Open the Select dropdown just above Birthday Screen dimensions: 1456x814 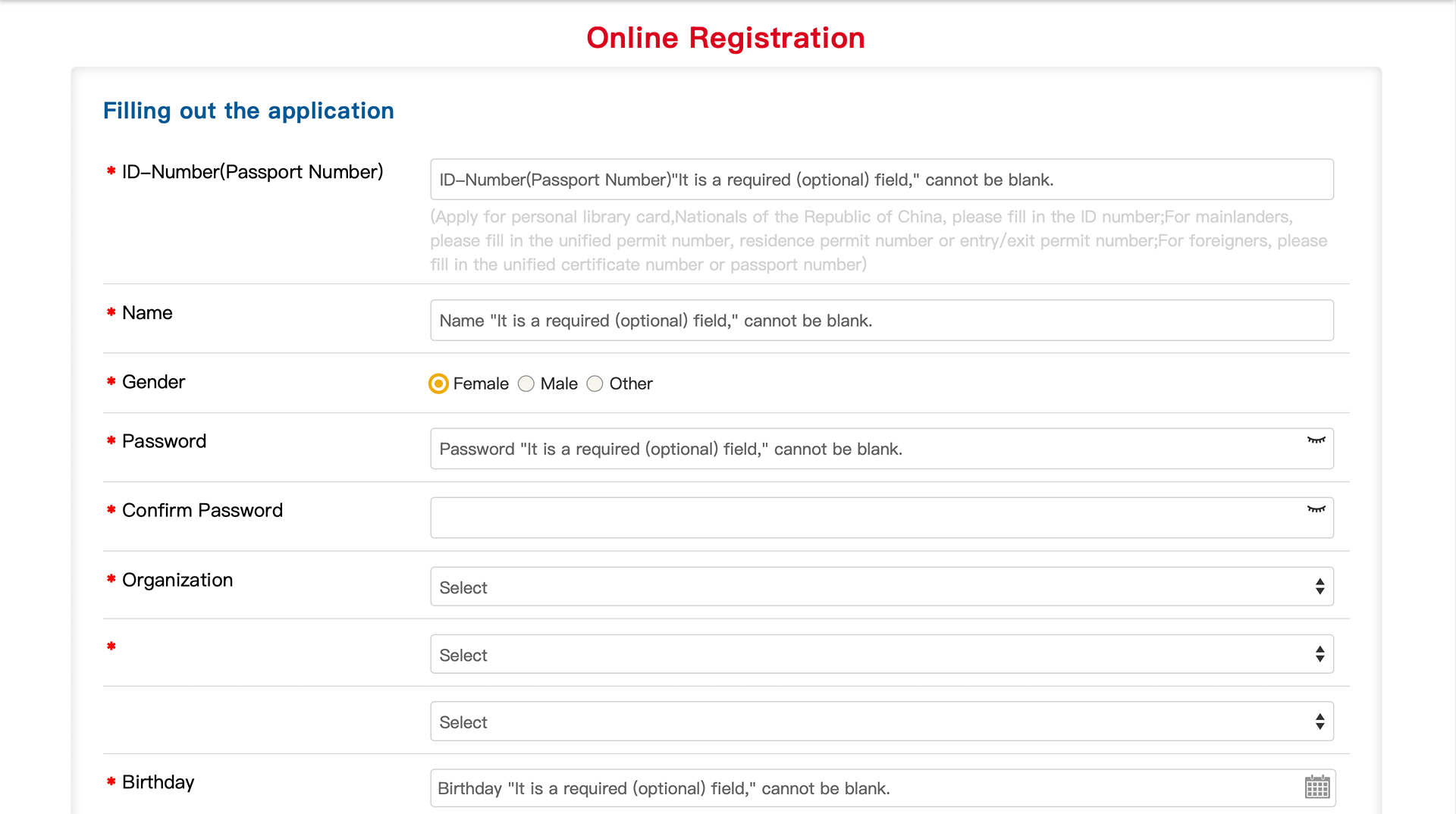[x=881, y=722]
